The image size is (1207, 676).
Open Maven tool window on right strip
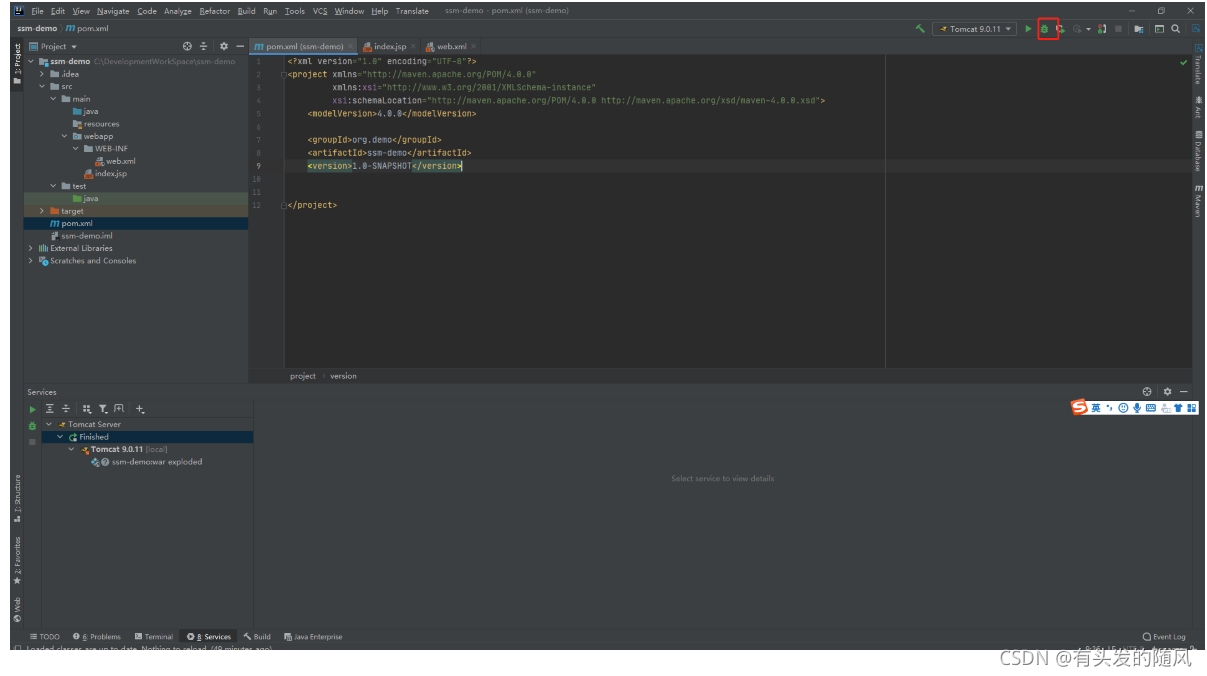pos(1198,201)
